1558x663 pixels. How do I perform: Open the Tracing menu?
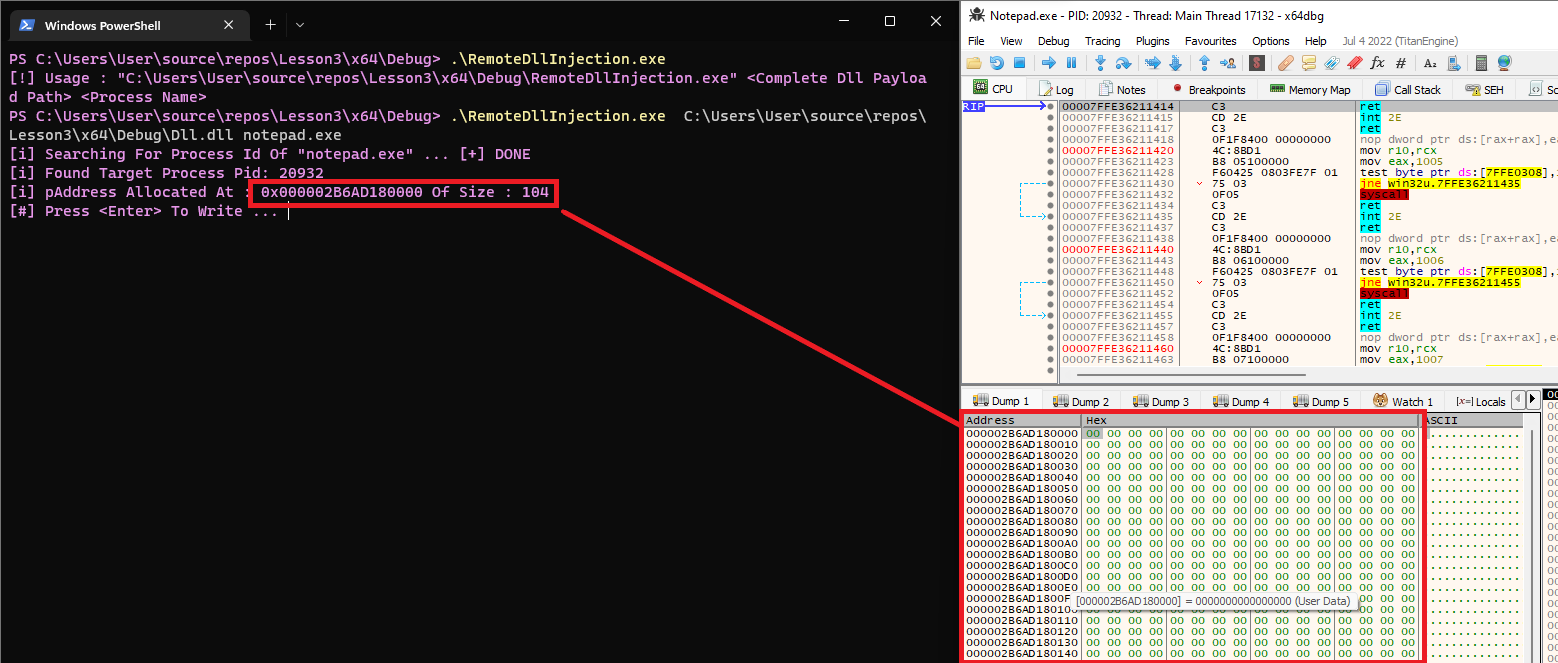(x=1102, y=41)
